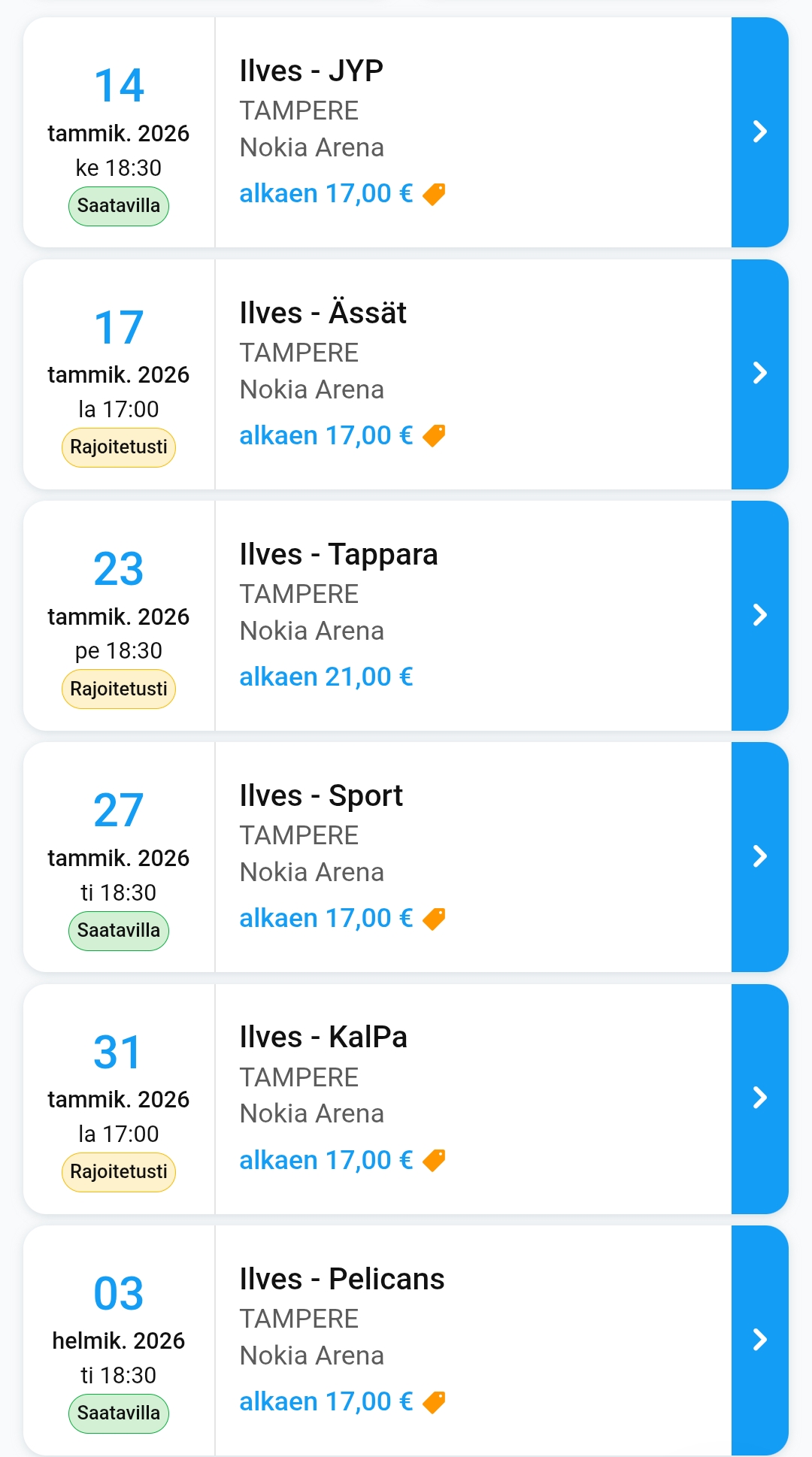
Task: Select Saatavilla badge on 14 tammik. game
Action: [x=119, y=206]
